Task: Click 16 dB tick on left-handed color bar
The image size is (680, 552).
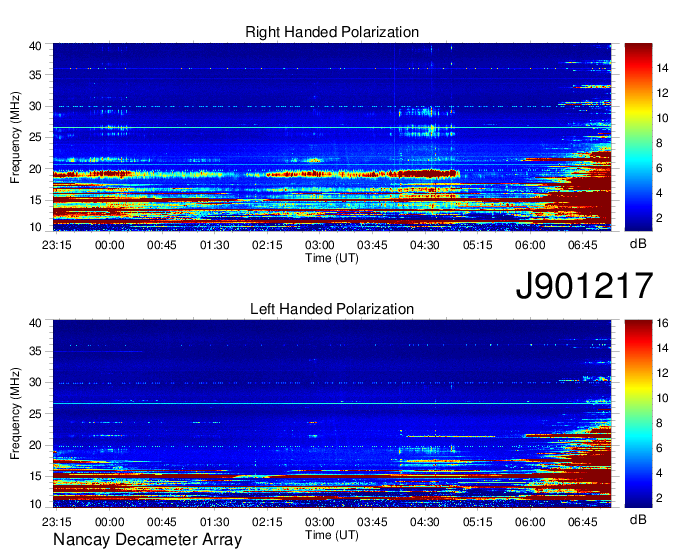Action: click(662, 323)
